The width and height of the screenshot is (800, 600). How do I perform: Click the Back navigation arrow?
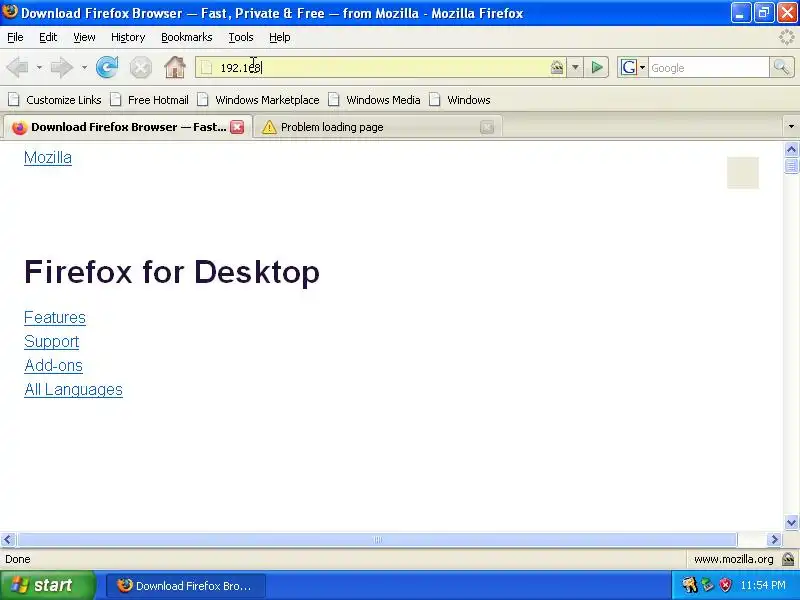(x=18, y=67)
